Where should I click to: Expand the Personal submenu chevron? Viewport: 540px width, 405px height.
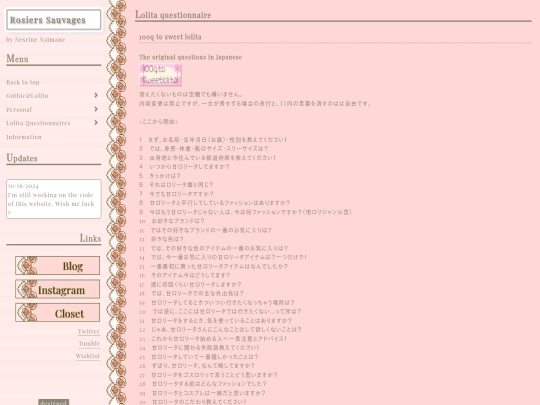(x=96, y=109)
